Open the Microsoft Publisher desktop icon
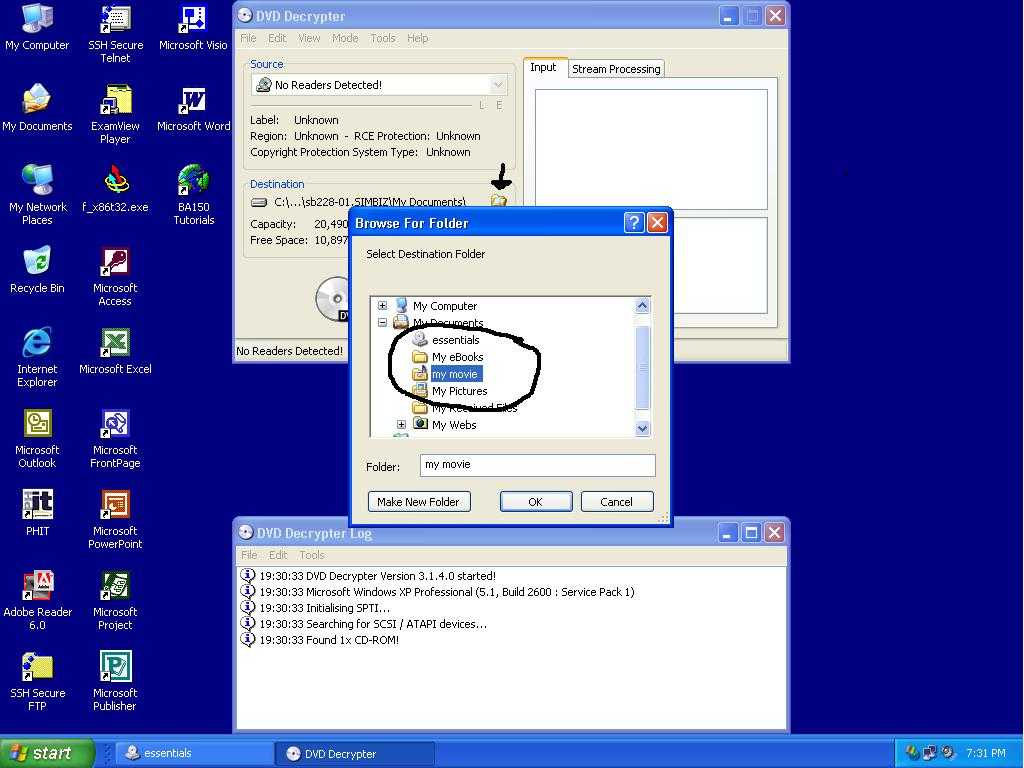Viewport: 1024px width, 768px height. [115, 668]
